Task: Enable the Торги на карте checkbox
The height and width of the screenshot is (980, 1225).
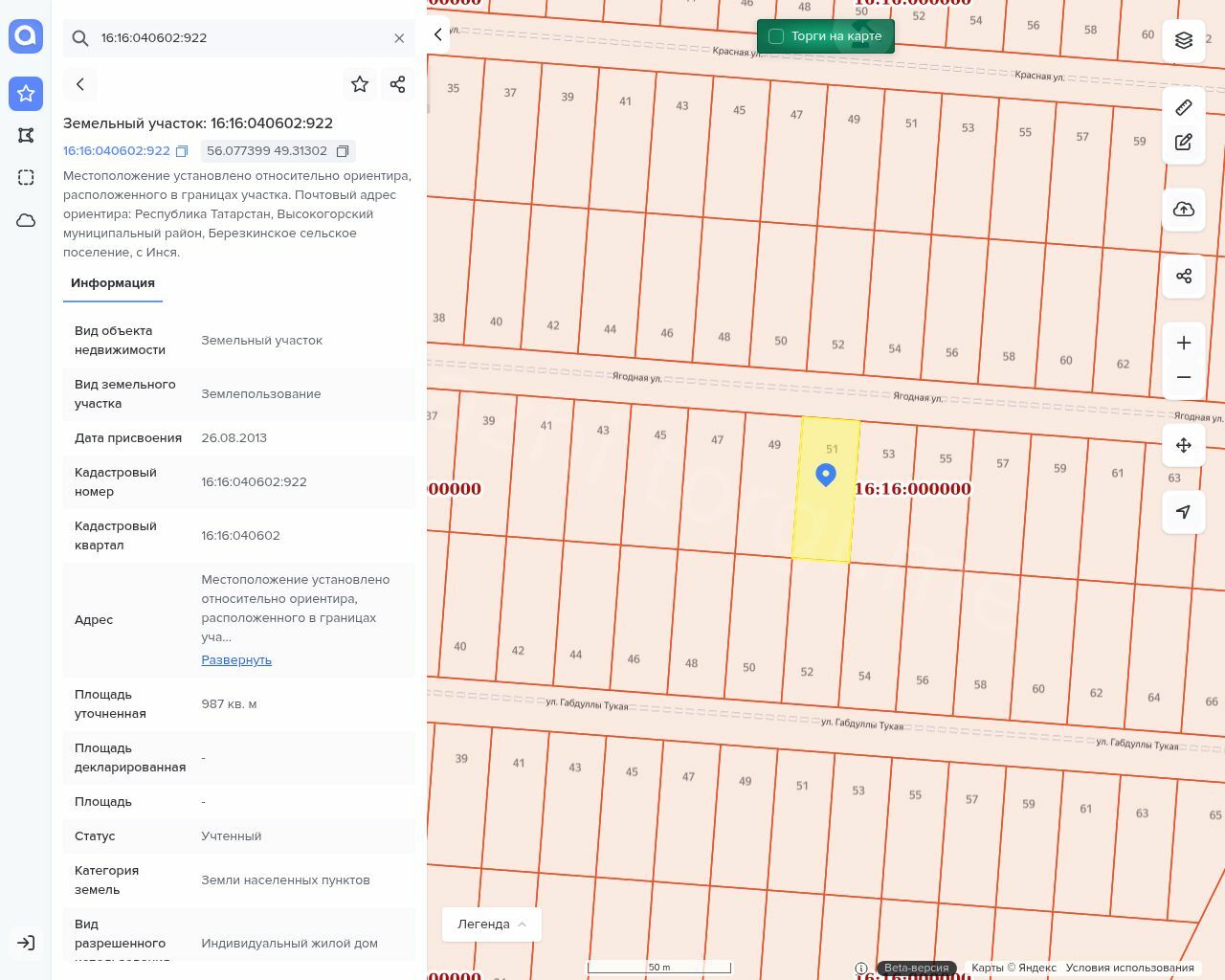Action: point(776,36)
